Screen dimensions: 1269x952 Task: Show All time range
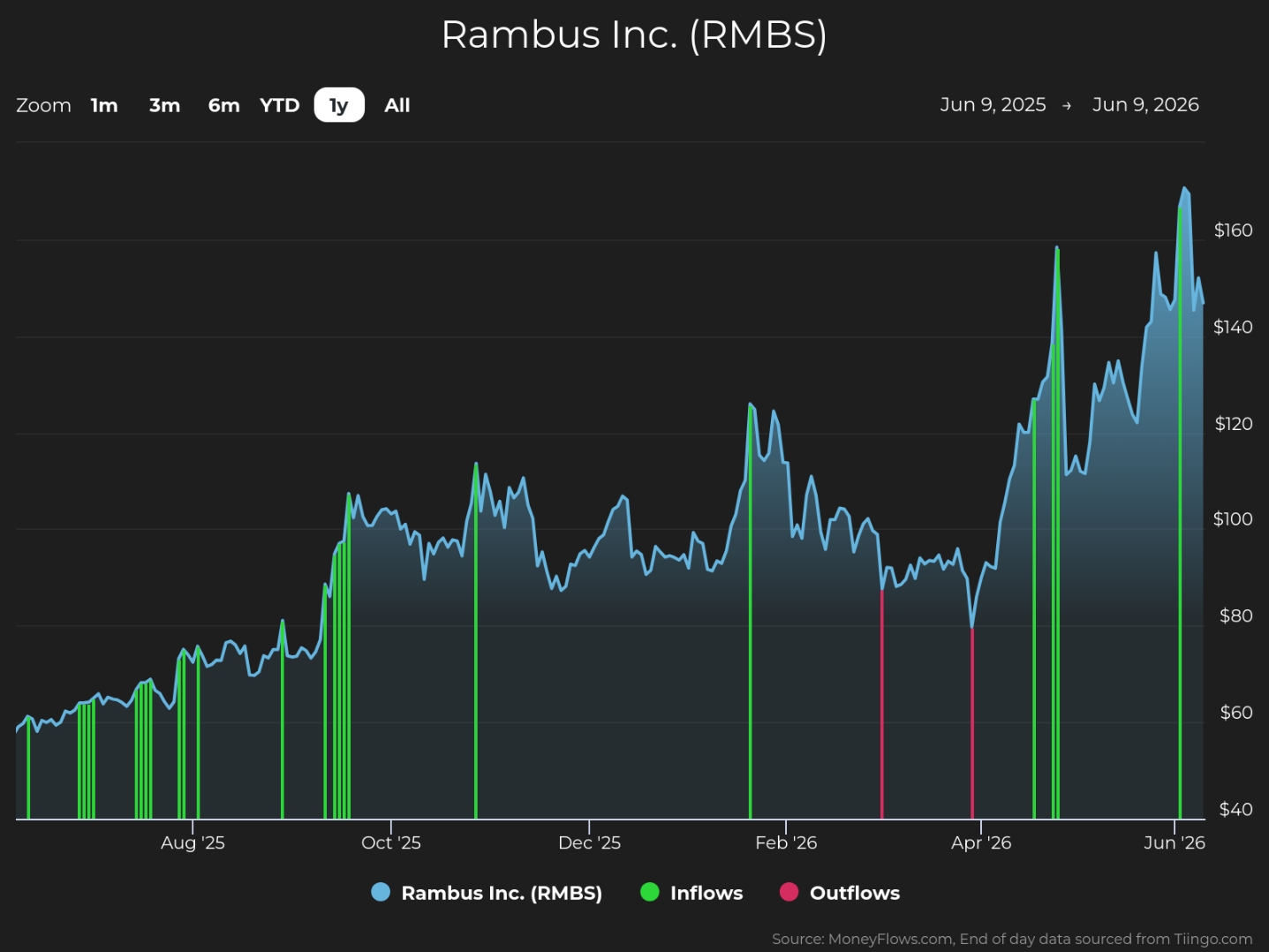click(x=397, y=105)
